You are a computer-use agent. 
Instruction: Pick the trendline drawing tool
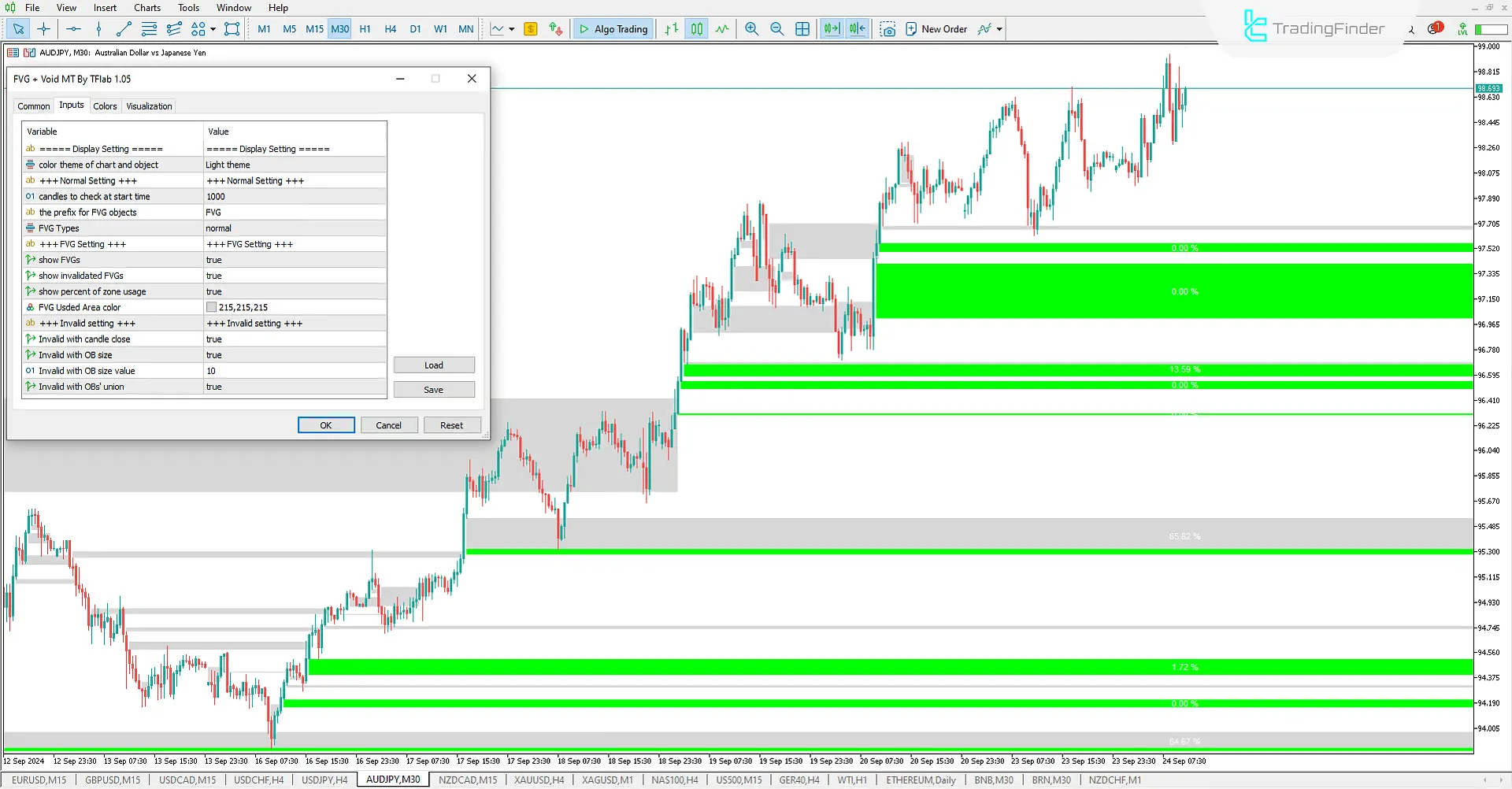pyautogui.click(x=124, y=29)
